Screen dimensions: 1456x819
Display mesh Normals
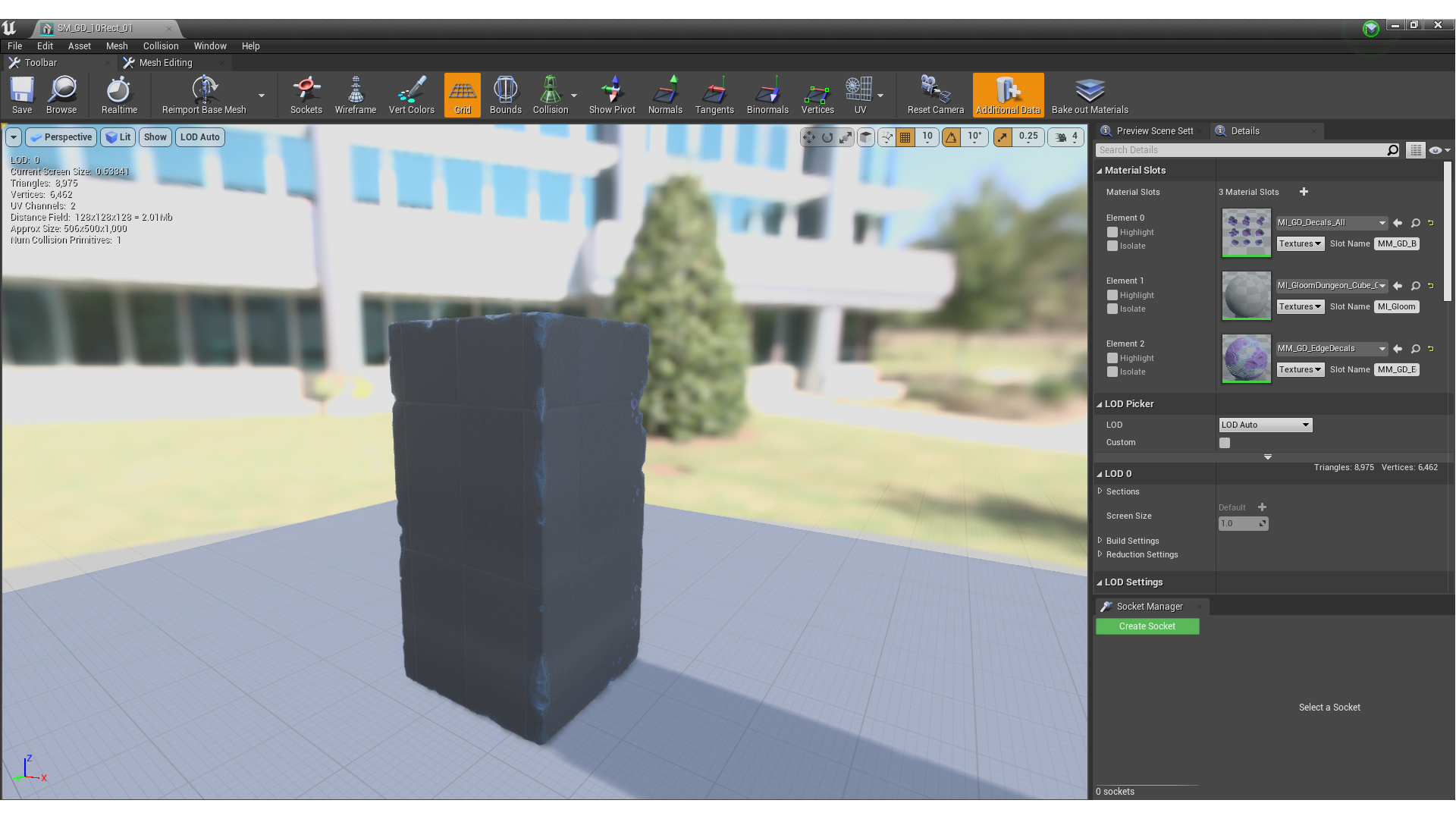(x=665, y=95)
